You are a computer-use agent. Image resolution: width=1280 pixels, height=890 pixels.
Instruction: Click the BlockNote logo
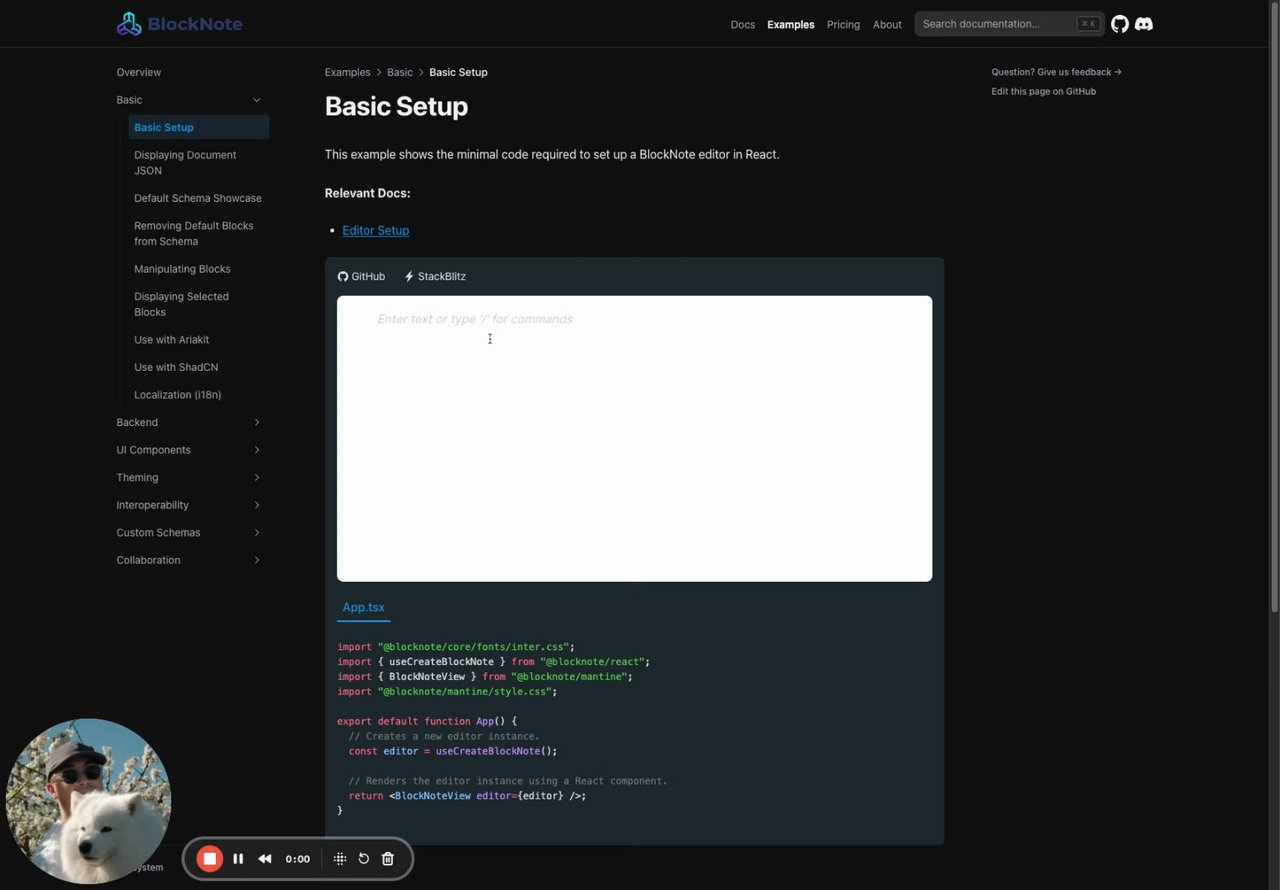coord(179,24)
